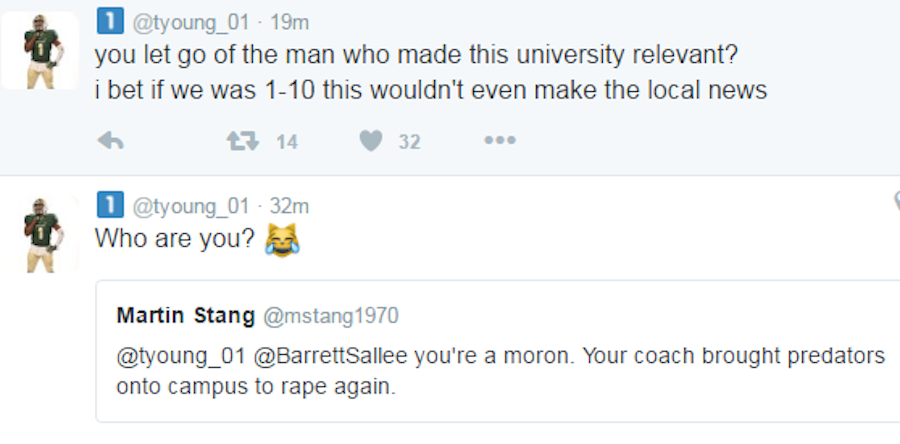The height and width of the screenshot is (444, 900).
Task: Open the 32m timestamp link
Action: coord(290,206)
